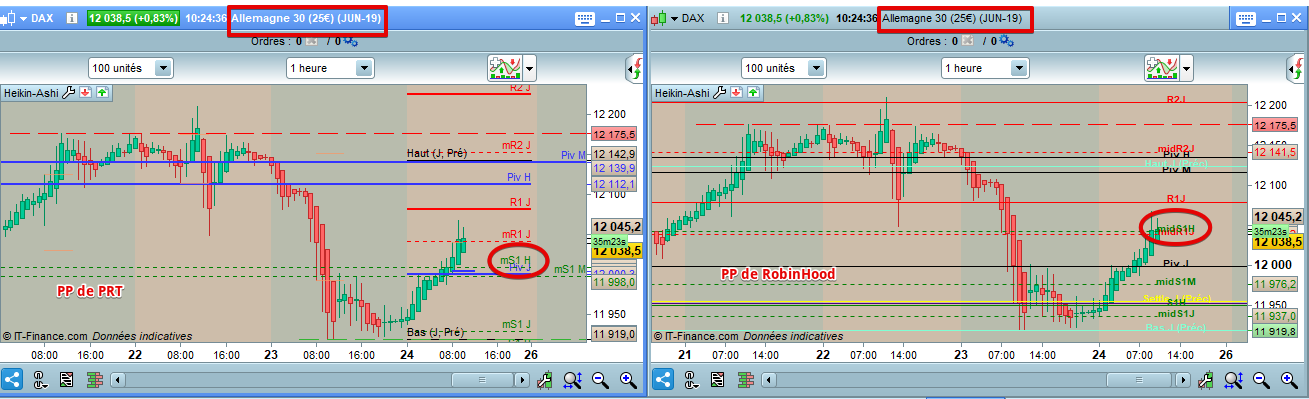Open the link-chart tool in right chart
Screen dimensions: 1309x399
pos(691,380)
